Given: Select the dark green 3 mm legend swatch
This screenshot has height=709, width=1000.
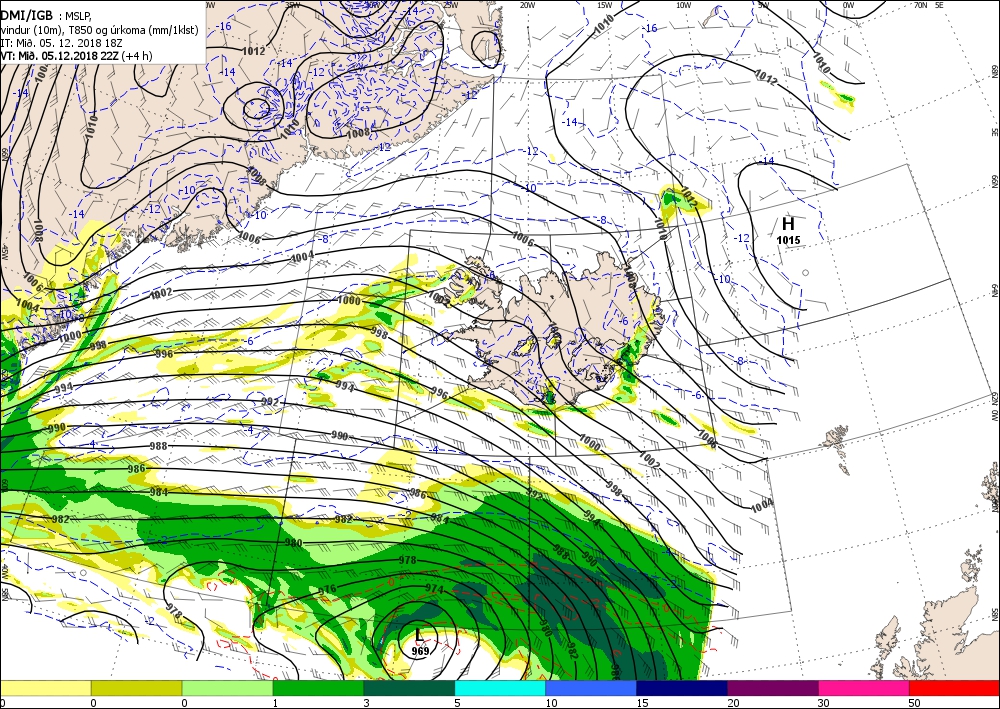Looking at the screenshot, I should coord(409,688).
